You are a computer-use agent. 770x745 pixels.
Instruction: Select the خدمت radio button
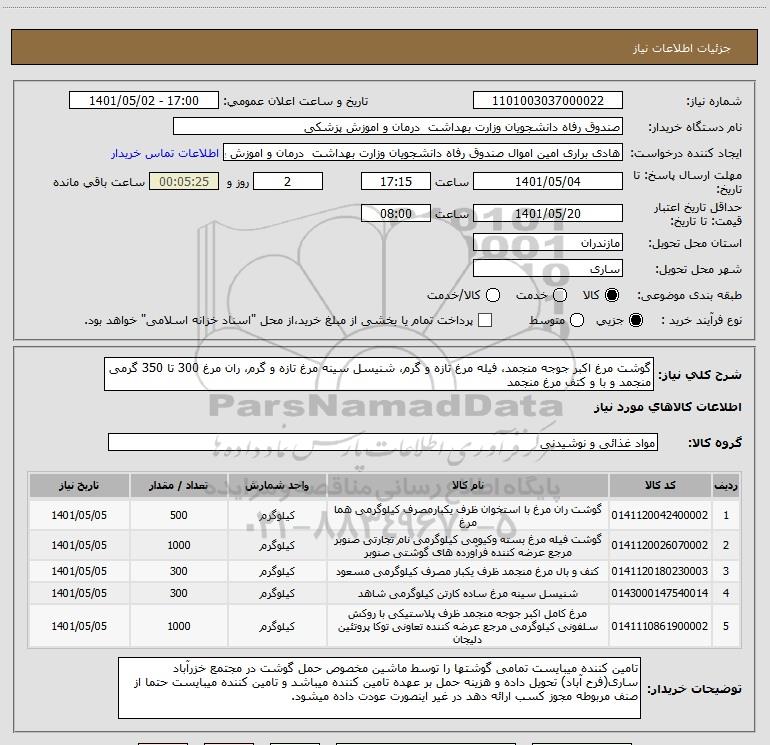(560, 295)
